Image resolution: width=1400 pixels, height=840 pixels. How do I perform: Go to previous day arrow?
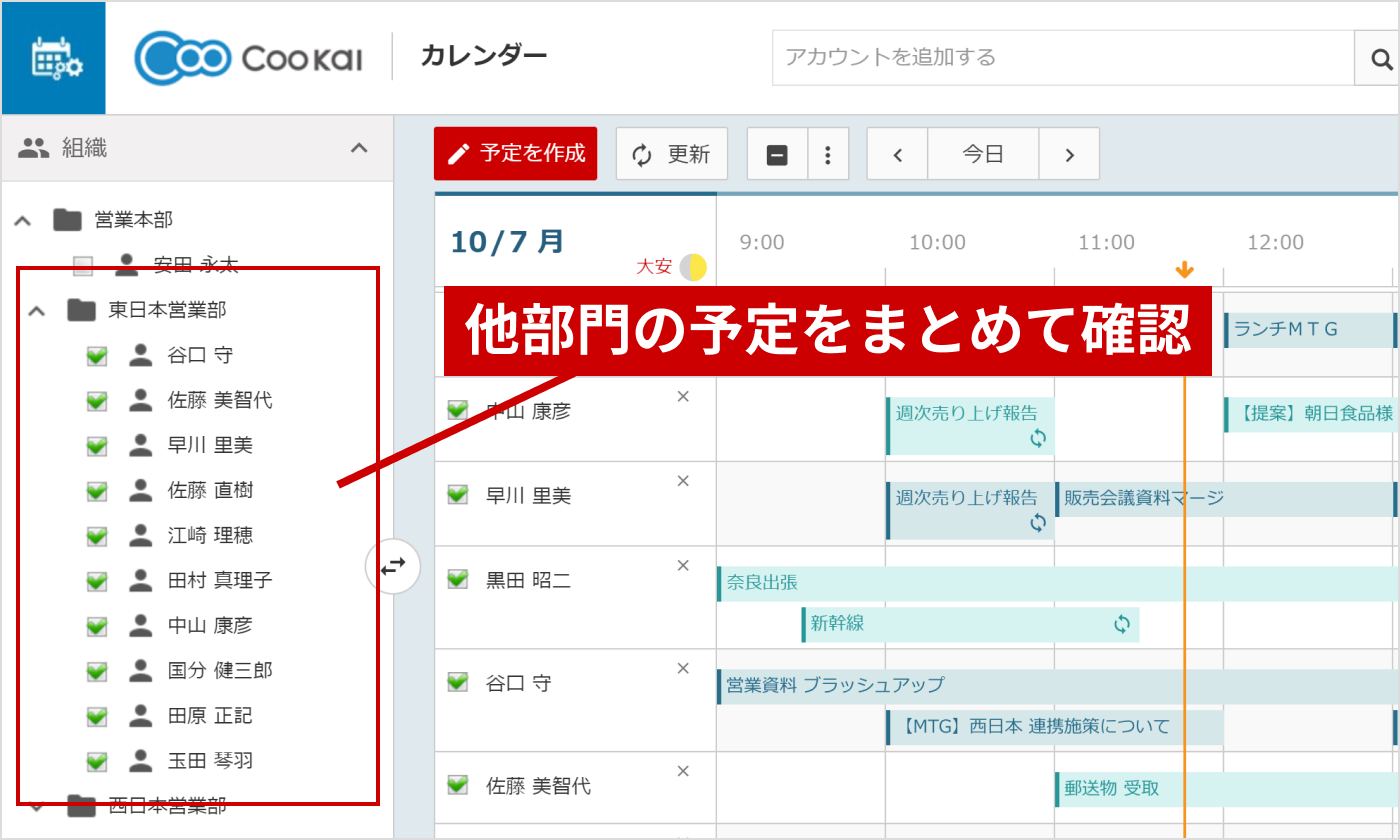[x=897, y=155]
